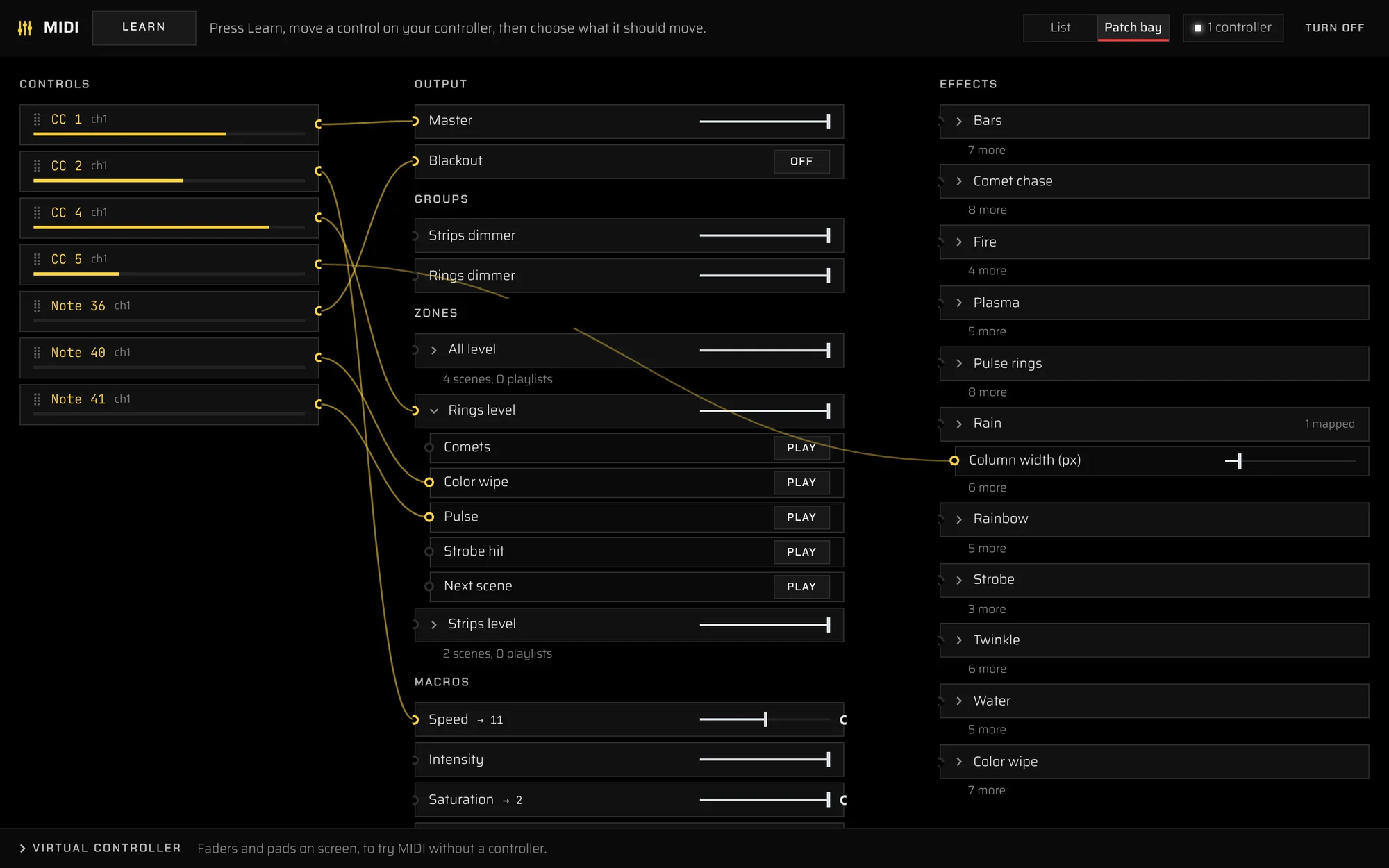Click the output port on Speed macro
The image size is (1389, 868).
843,719
